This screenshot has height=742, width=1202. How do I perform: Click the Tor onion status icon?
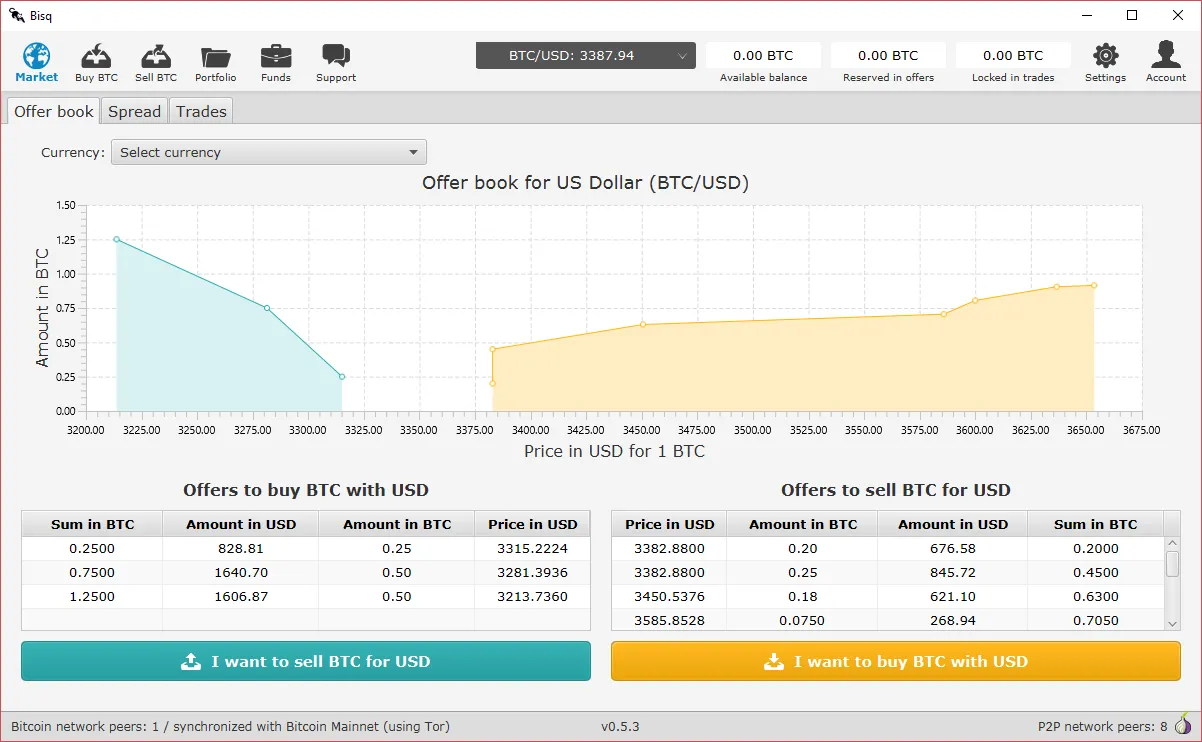[1183, 726]
